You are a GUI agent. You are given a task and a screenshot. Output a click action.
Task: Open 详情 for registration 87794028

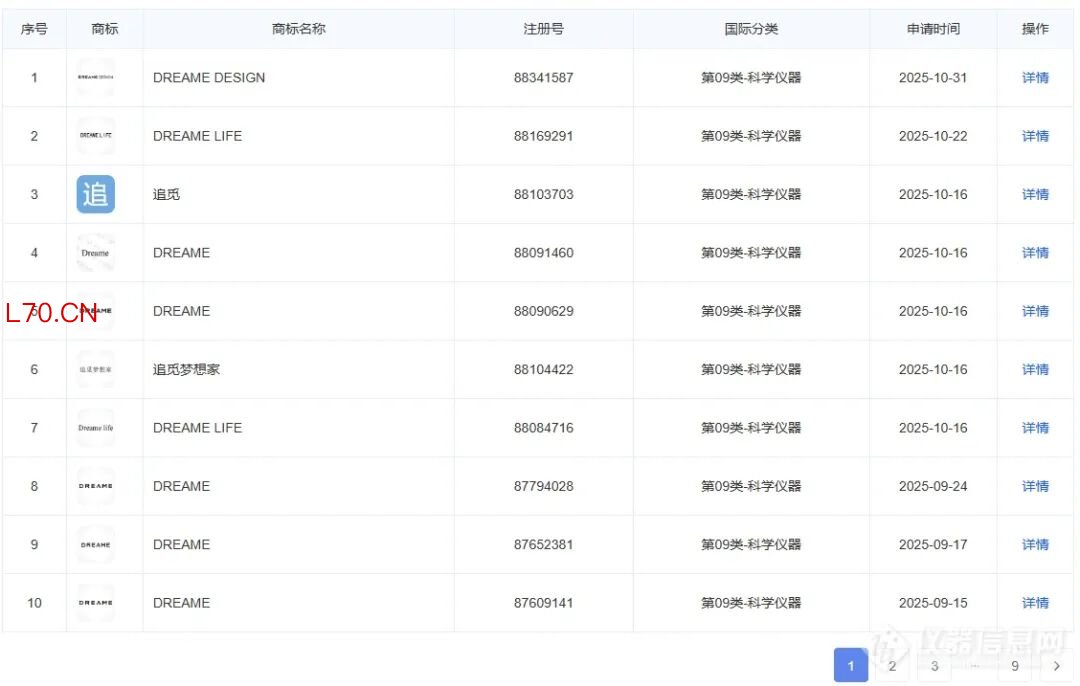coord(1035,486)
